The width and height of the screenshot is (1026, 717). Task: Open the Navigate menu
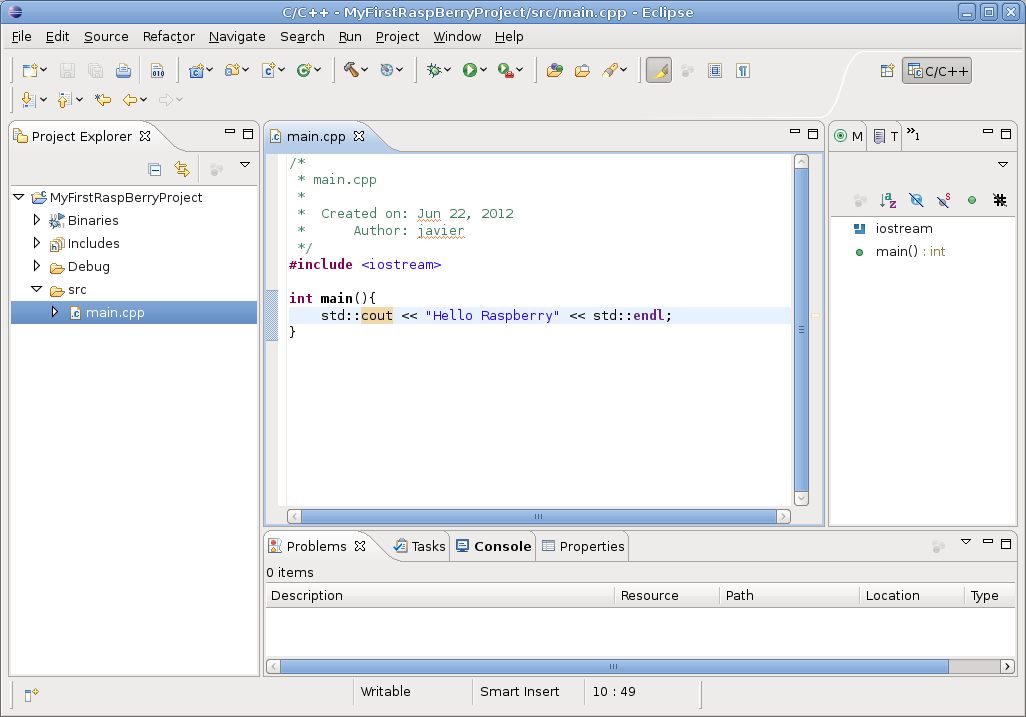point(237,37)
